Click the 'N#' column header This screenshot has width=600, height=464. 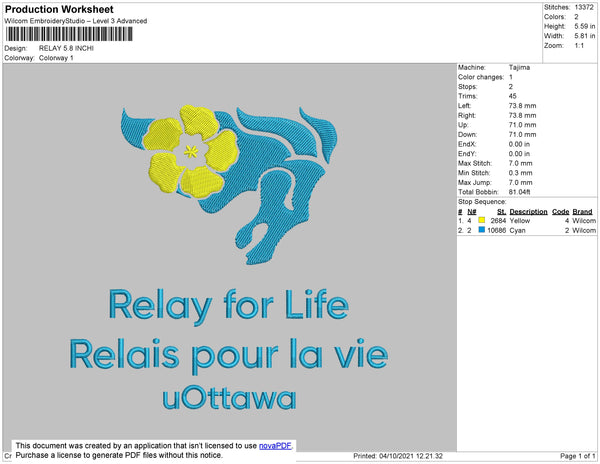[472, 212]
